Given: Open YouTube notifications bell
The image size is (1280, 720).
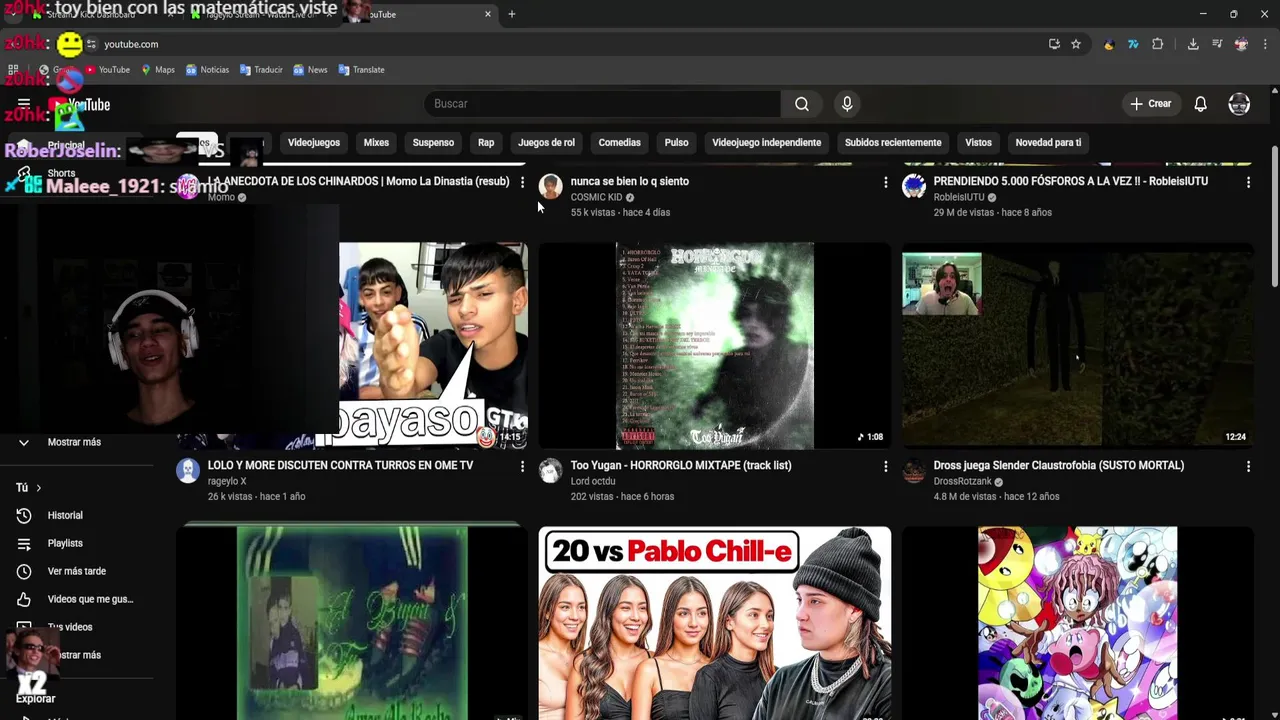Looking at the screenshot, I should 1201,104.
